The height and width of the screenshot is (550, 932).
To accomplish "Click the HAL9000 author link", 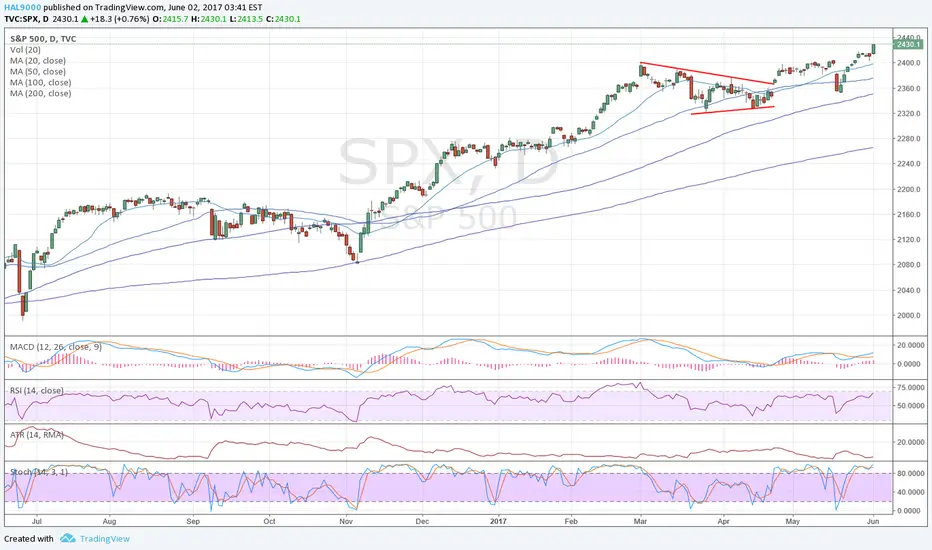I will point(23,8).
